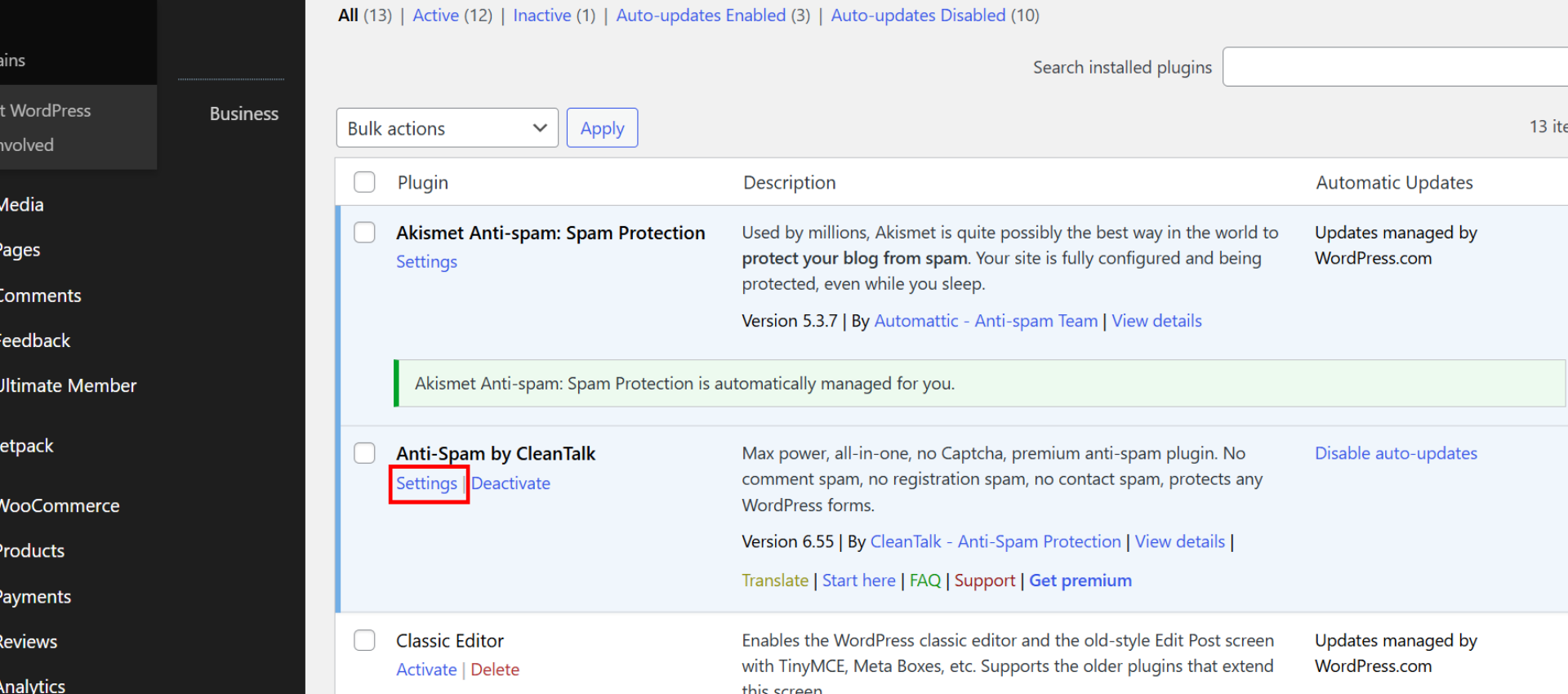The height and width of the screenshot is (694, 1568).
Task: Check the Anti-Spam by CleanTalk checkbox
Action: (x=364, y=453)
